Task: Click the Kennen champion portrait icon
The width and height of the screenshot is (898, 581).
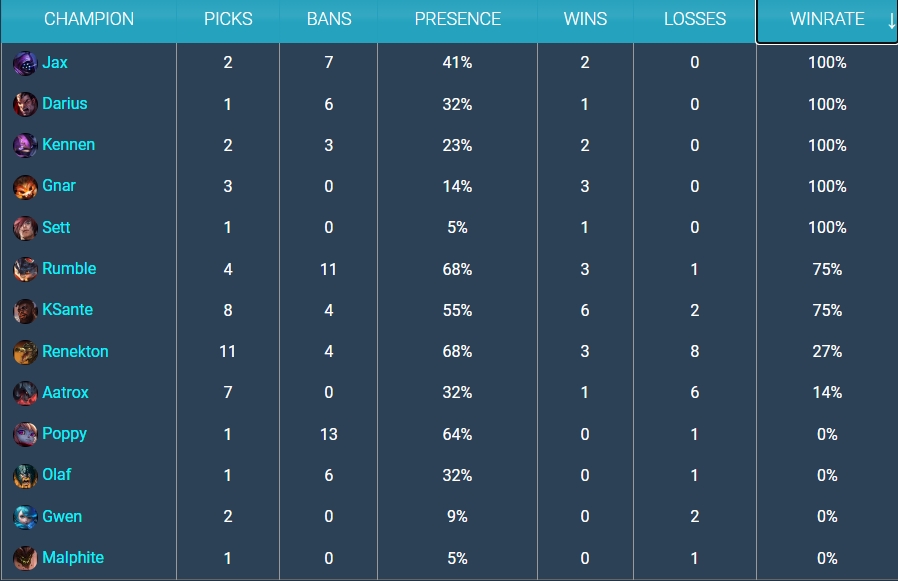Action: (25, 145)
